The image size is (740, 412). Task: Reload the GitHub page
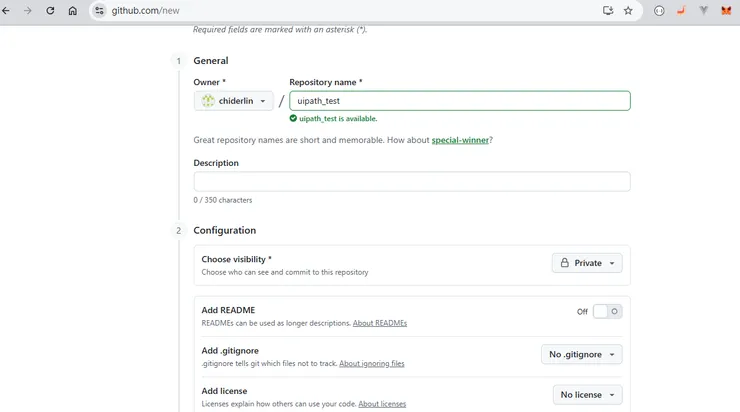(50, 11)
